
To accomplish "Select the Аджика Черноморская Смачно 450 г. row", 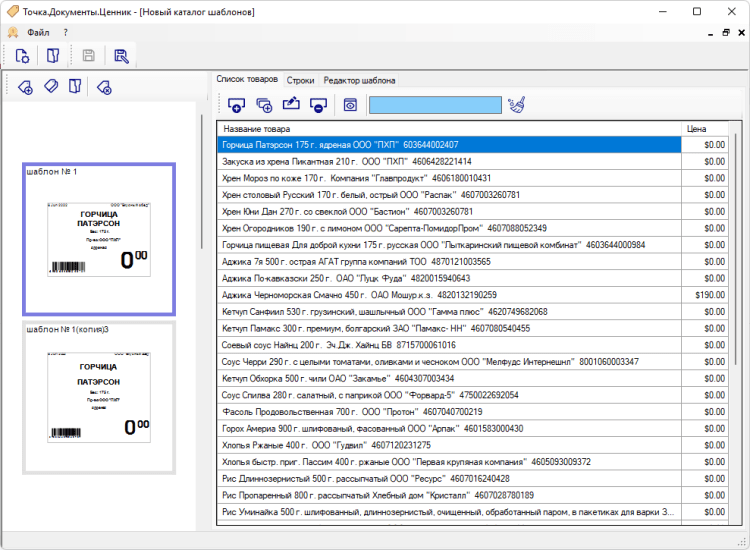I will [x=448, y=295].
